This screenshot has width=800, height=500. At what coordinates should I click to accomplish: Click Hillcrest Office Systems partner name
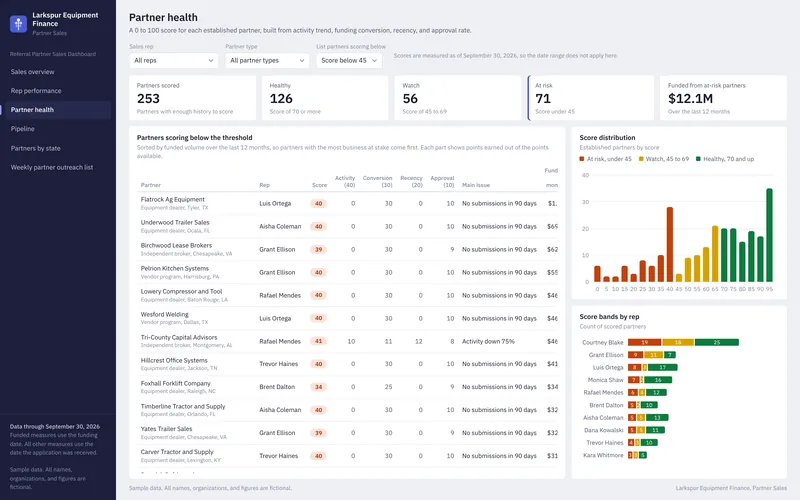pyautogui.click(x=174, y=360)
